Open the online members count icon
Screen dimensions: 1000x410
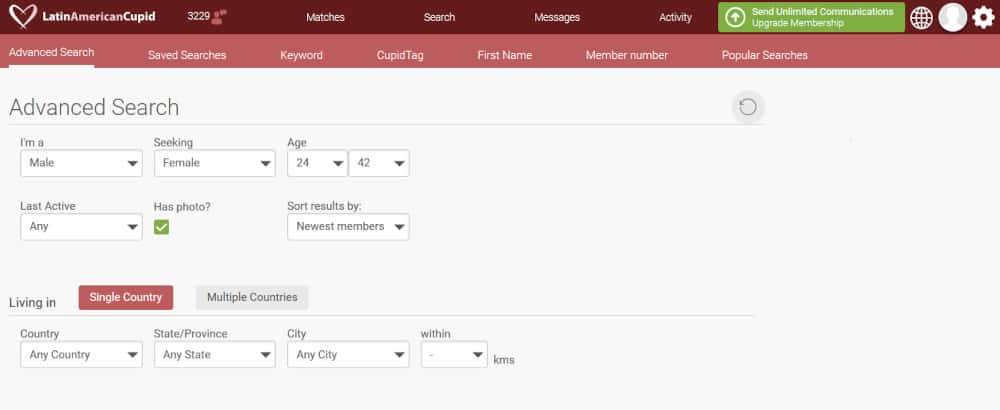pos(220,17)
